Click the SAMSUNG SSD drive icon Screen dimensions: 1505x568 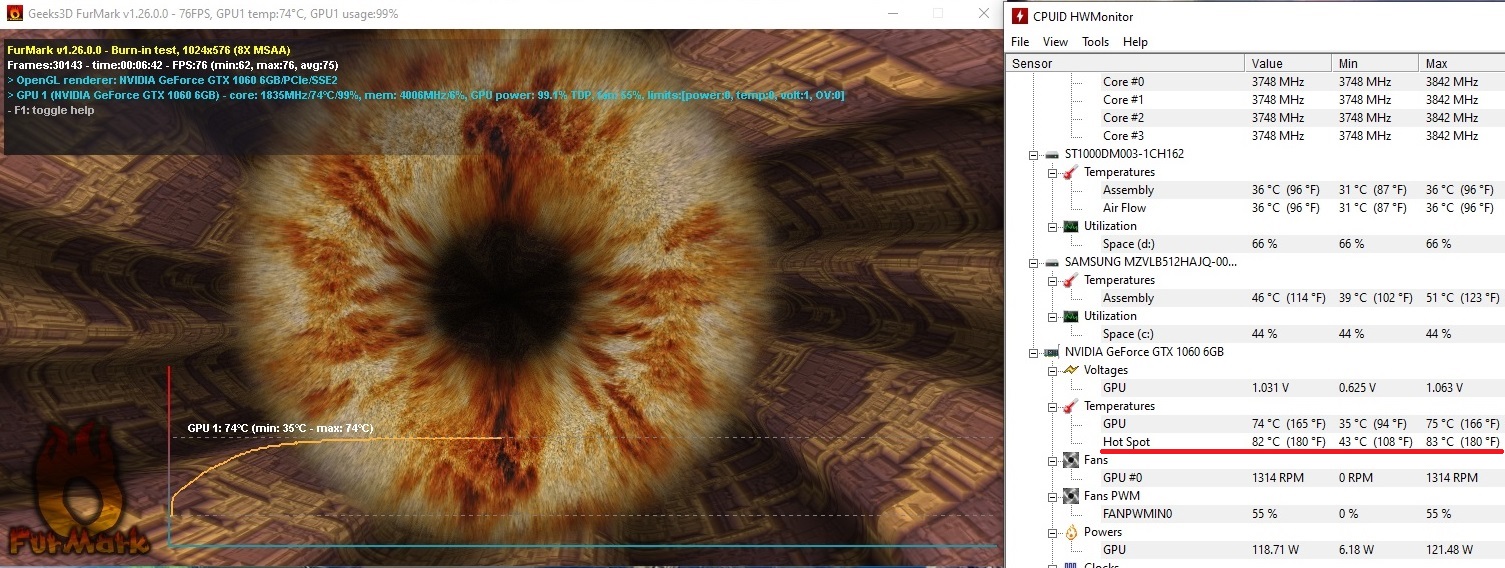1052,262
